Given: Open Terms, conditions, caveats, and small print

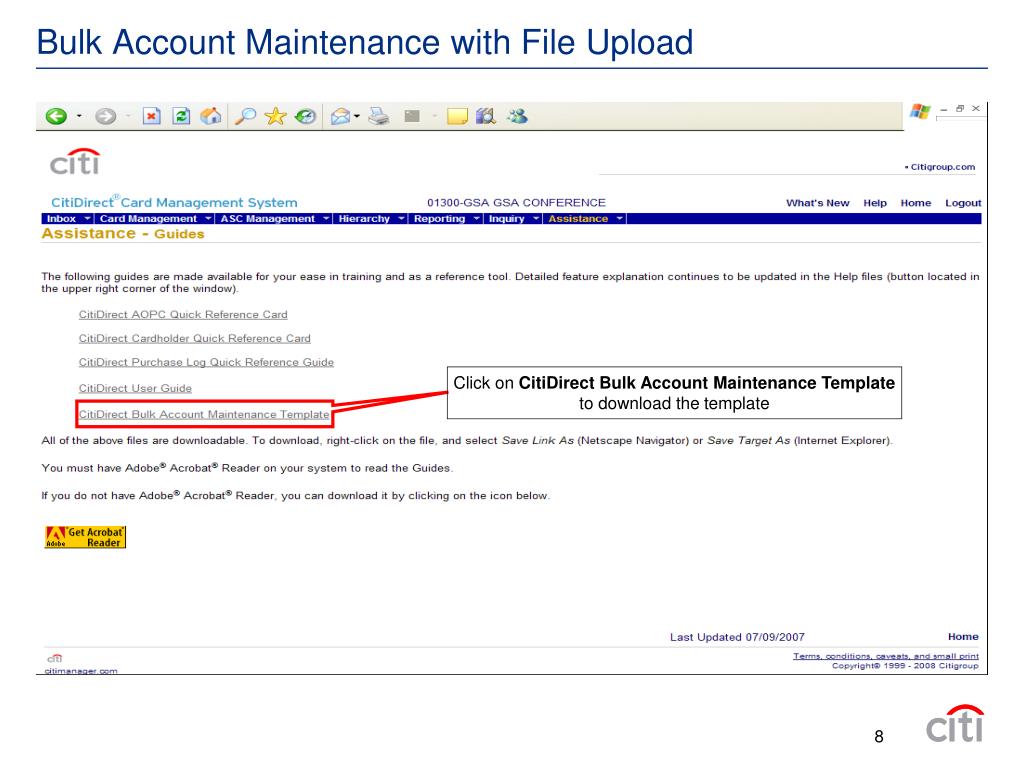Looking at the screenshot, I should click(886, 656).
